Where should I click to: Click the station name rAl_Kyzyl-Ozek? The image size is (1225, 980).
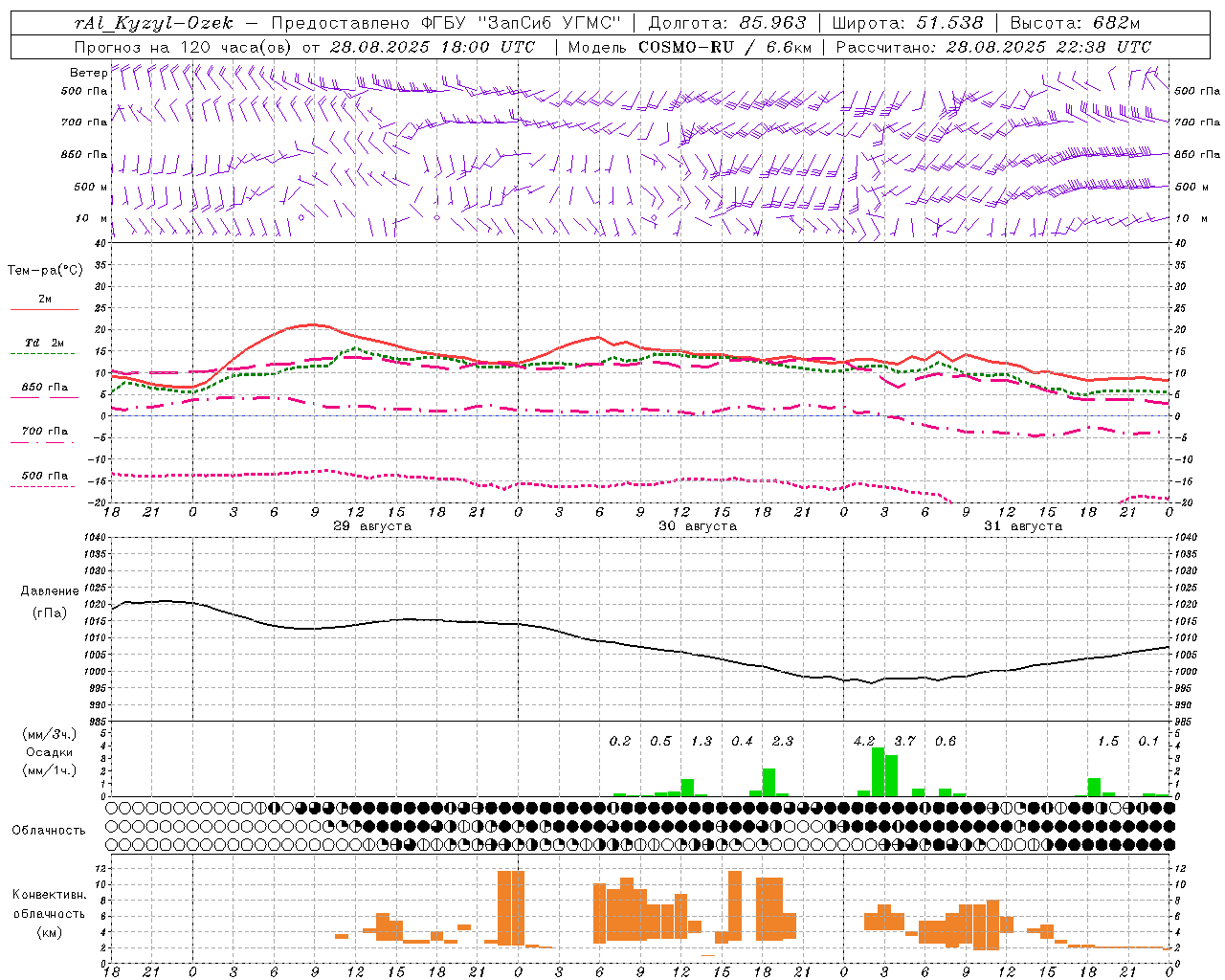click(x=153, y=23)
